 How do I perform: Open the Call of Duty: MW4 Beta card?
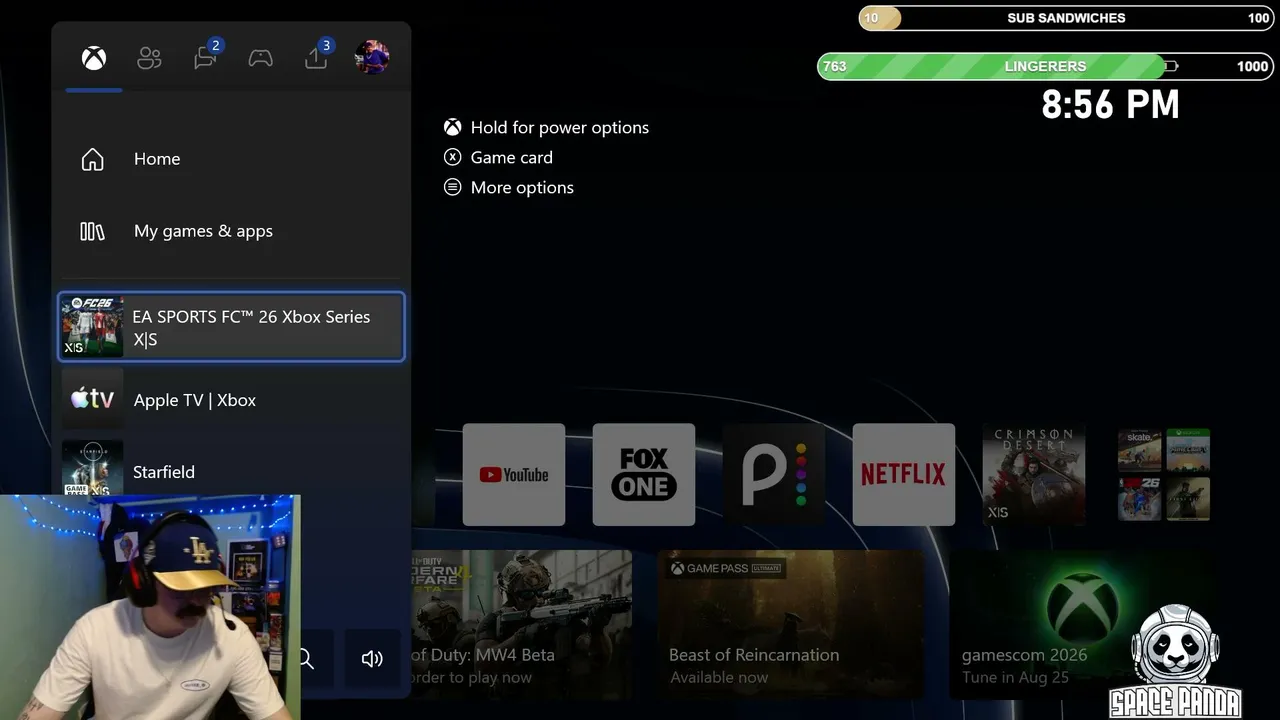tap(521, 624)
